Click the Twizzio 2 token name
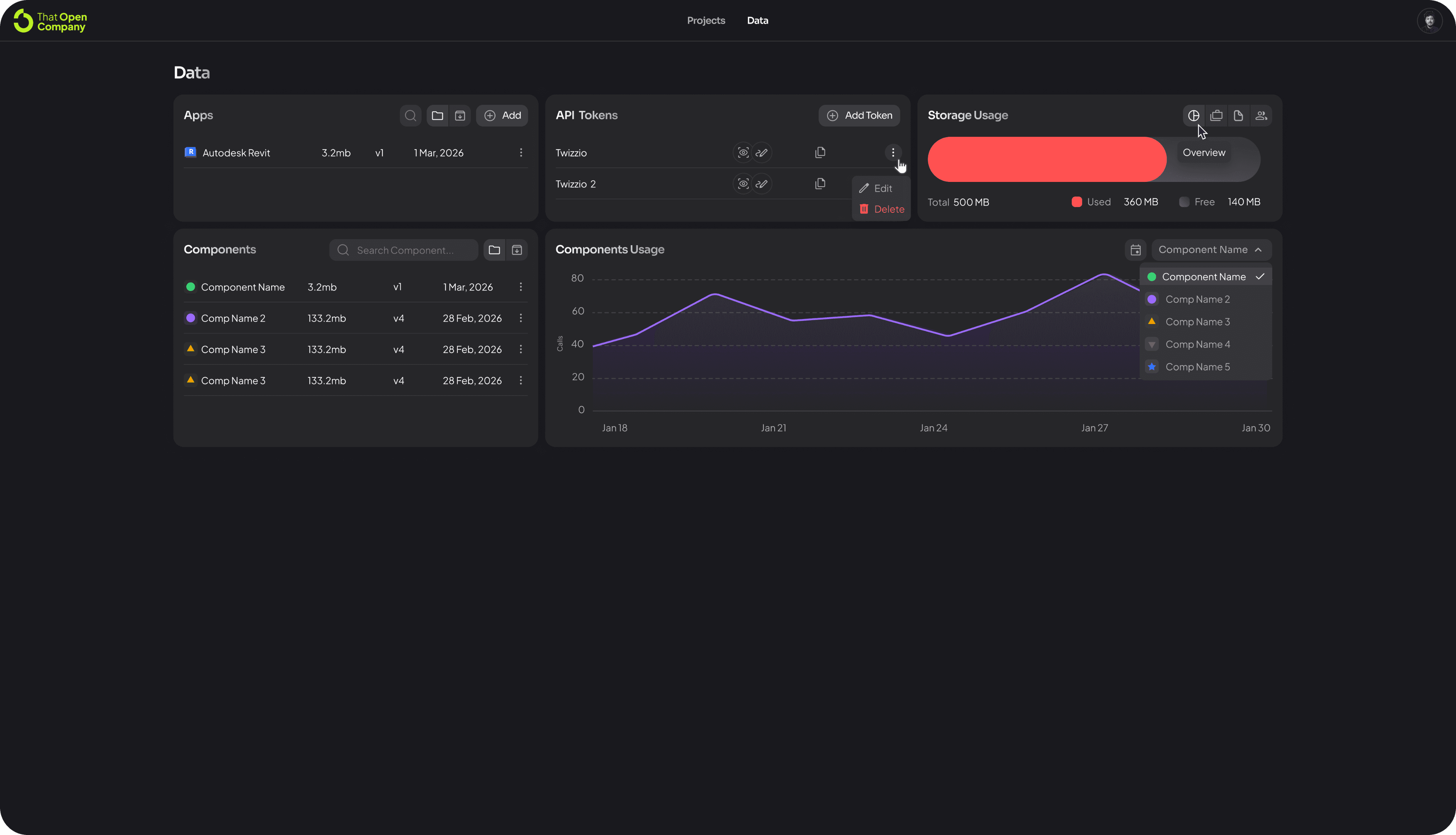 point(576,184)
